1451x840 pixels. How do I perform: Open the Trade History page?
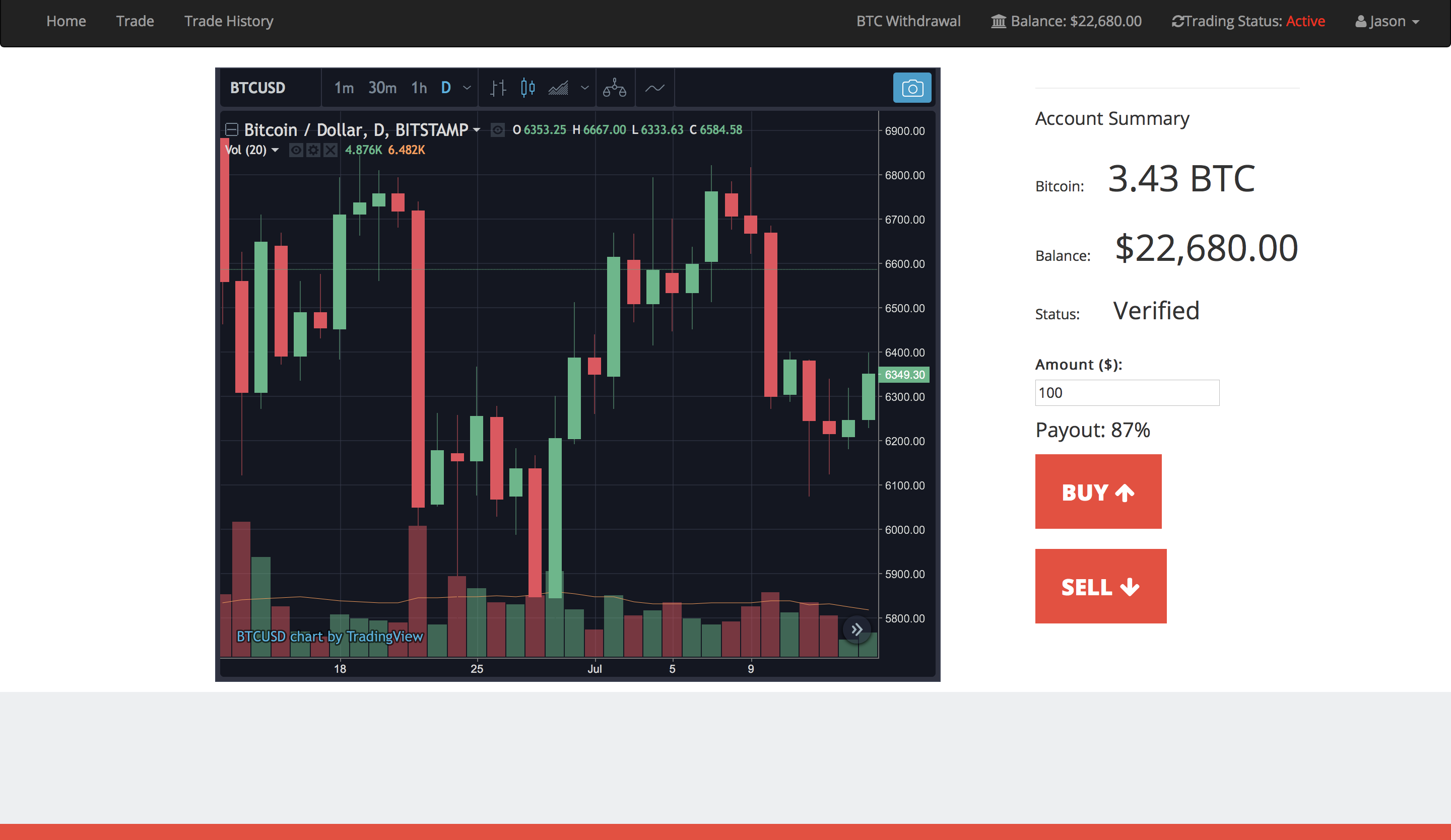coord(229,21)
